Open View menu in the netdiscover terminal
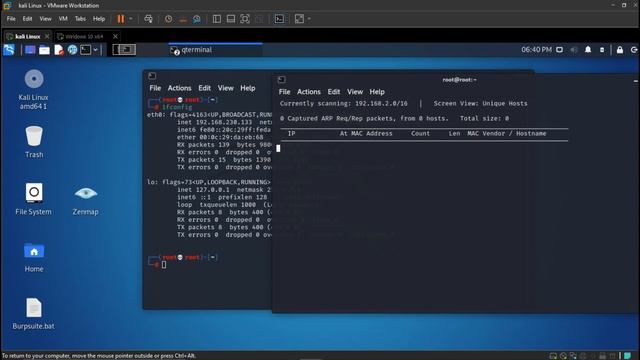The height and width of the screenshot is (360, 640). tap(355, 92)
